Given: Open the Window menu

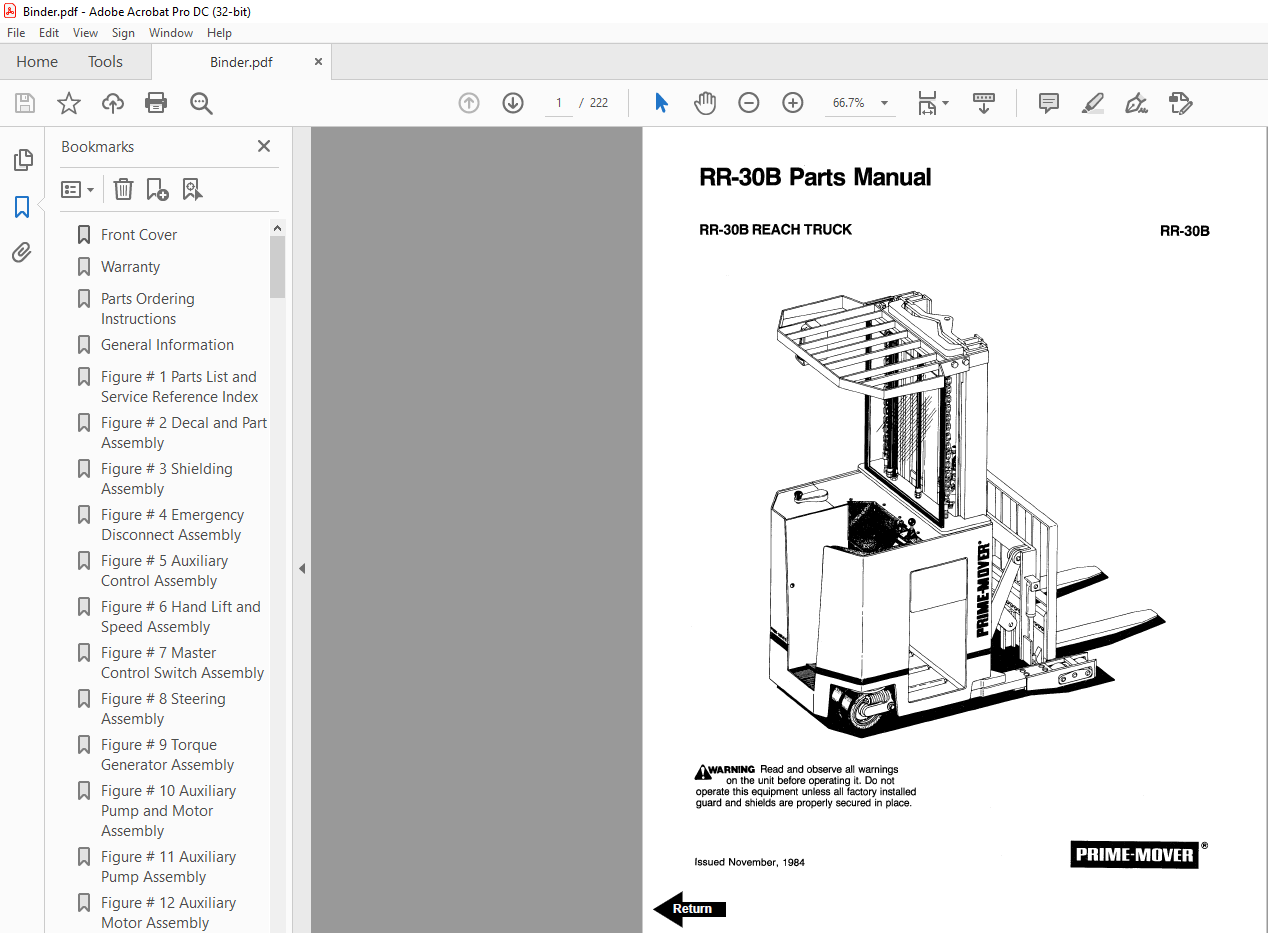Looking at the screenshot, I should pos(171,33).
